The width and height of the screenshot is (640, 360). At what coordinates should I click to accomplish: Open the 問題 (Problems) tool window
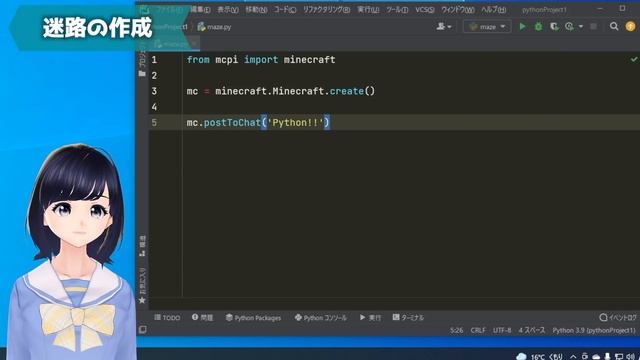(202, 318)
